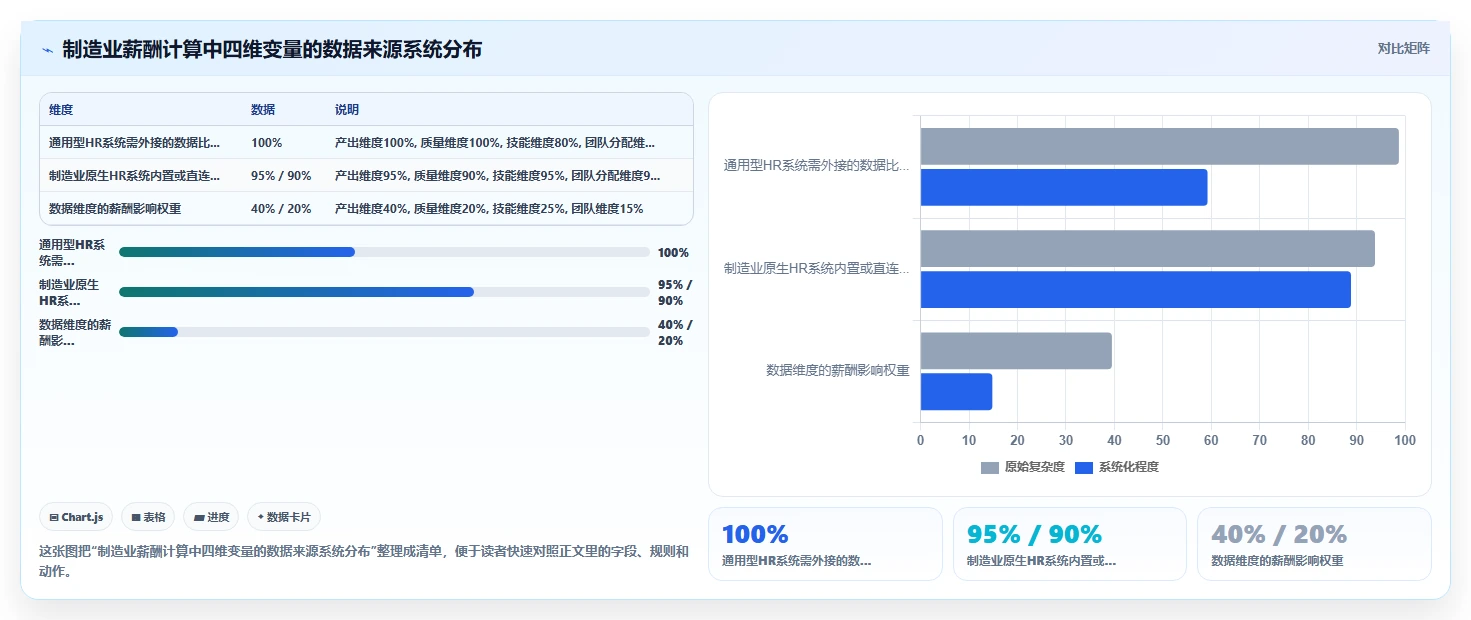
Task: Open the 40% / 20% data card
Action: [1314, 544]
